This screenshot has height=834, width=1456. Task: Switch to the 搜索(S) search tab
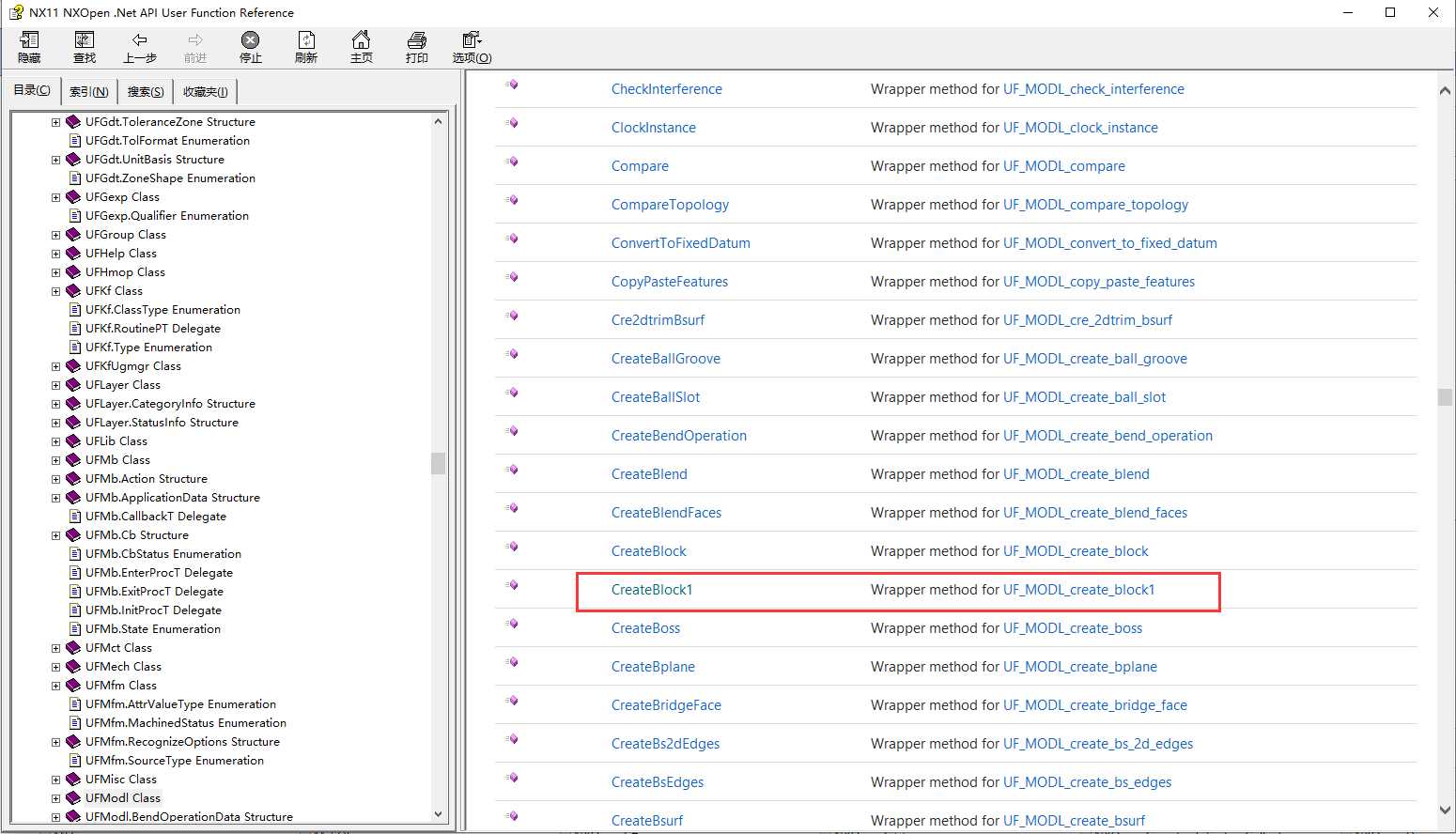click(146, 91)
